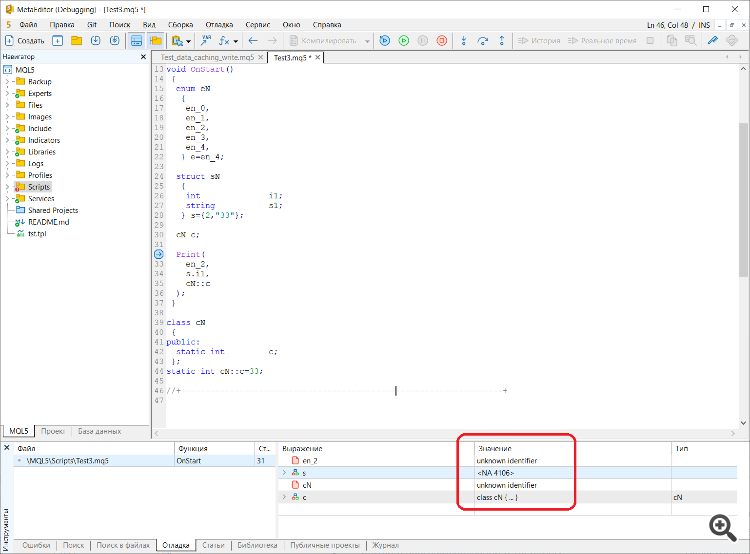Go back with the left arrow icon
This screenshot has height=554, width=750.
click(x=253, y=41)
